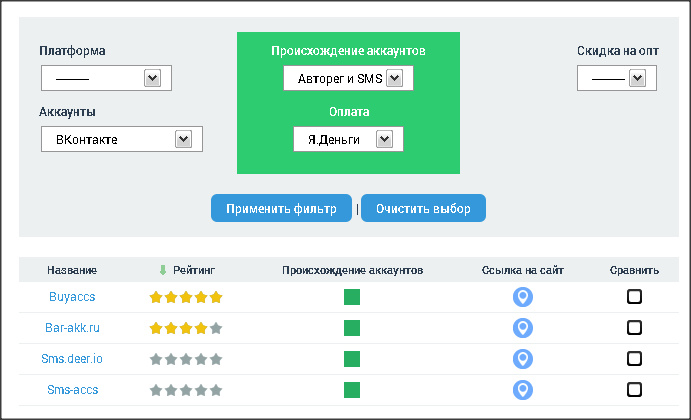Open the Sms.deer.io name link
Screen dimensions: 691x420
pyautogui.click(x=72, y=359)
